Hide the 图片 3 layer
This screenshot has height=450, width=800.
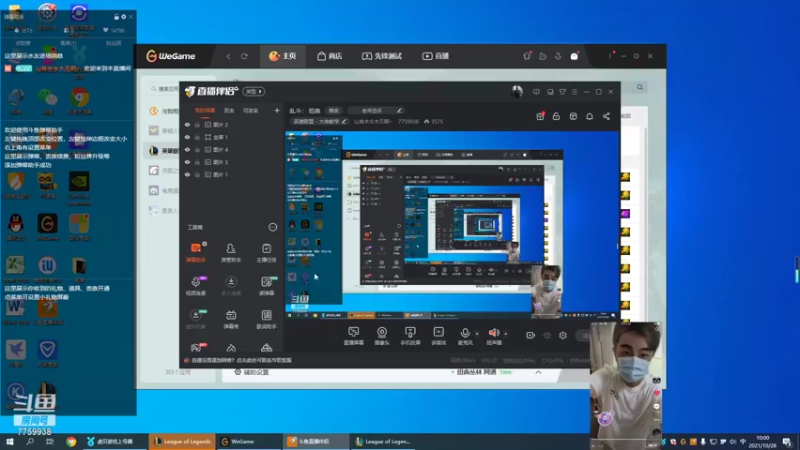pyautogui.click(x=187, y=162)
